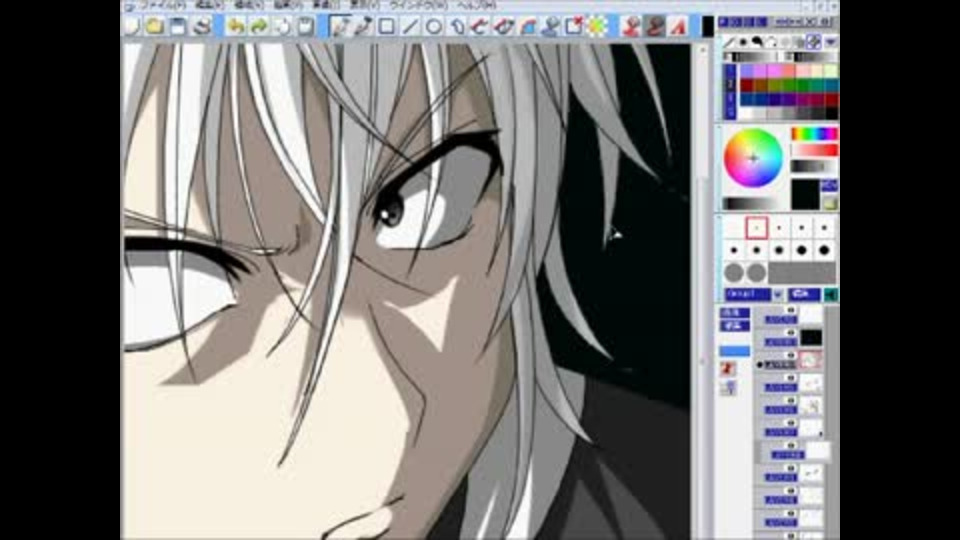Select the straight Line tool
The image size is (960, 540).
[410, 26]
